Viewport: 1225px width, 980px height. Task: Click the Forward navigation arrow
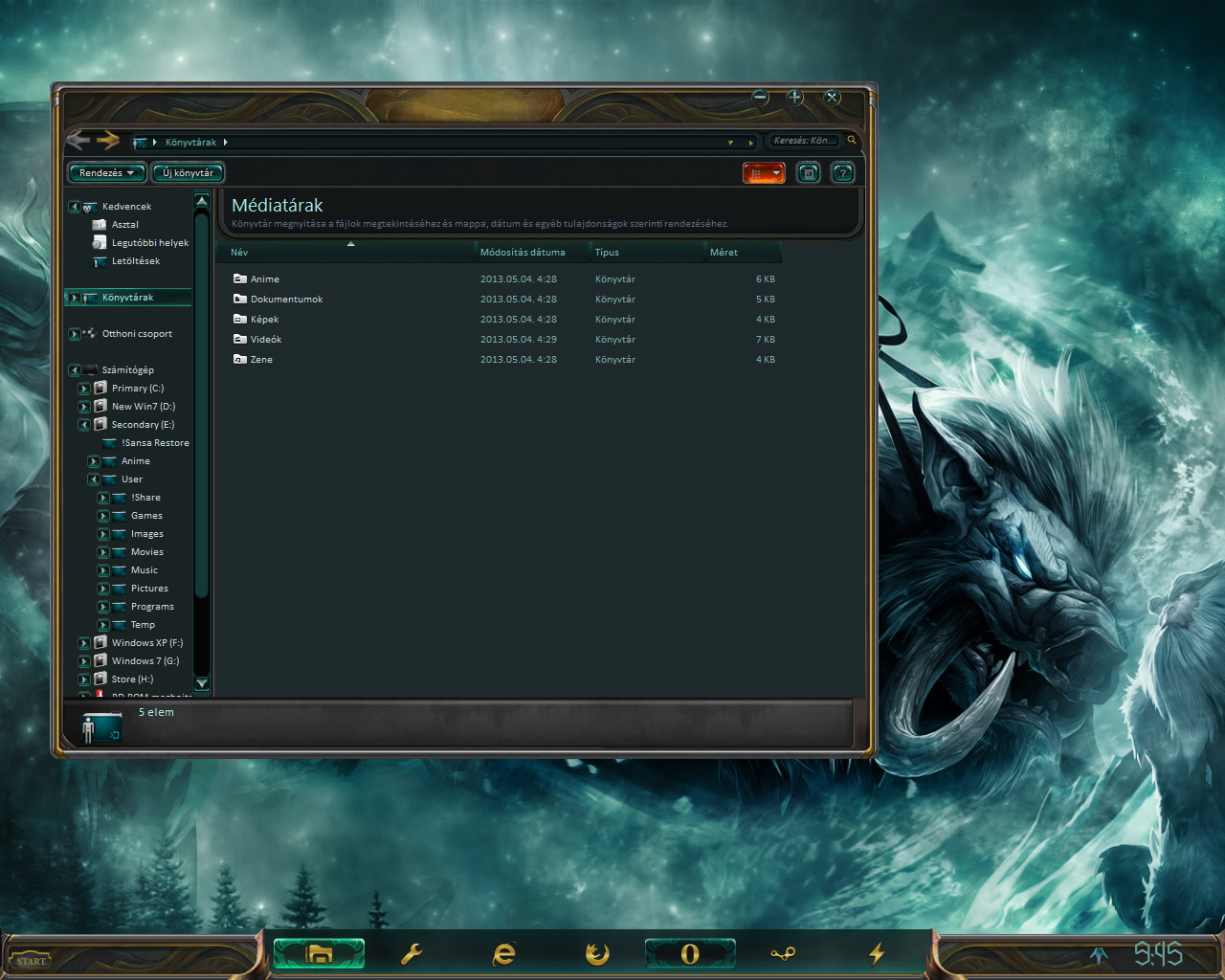point(108,141)
